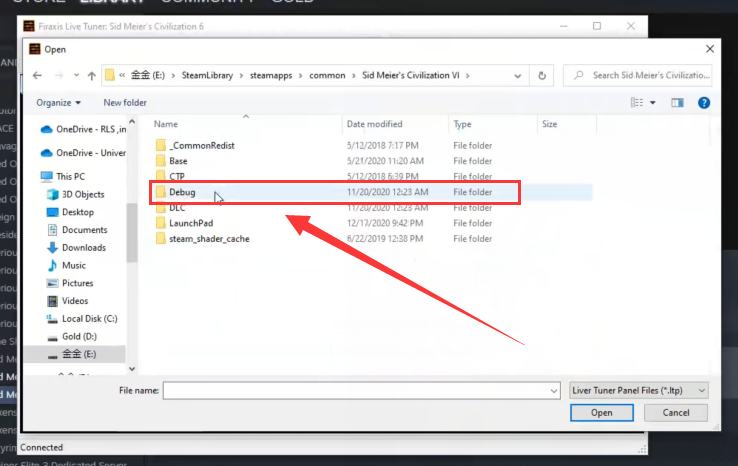Viewport: 738px width, 466px height.
Task: Open Pictures in the sidebar
Action: click(x=70, y=283)
